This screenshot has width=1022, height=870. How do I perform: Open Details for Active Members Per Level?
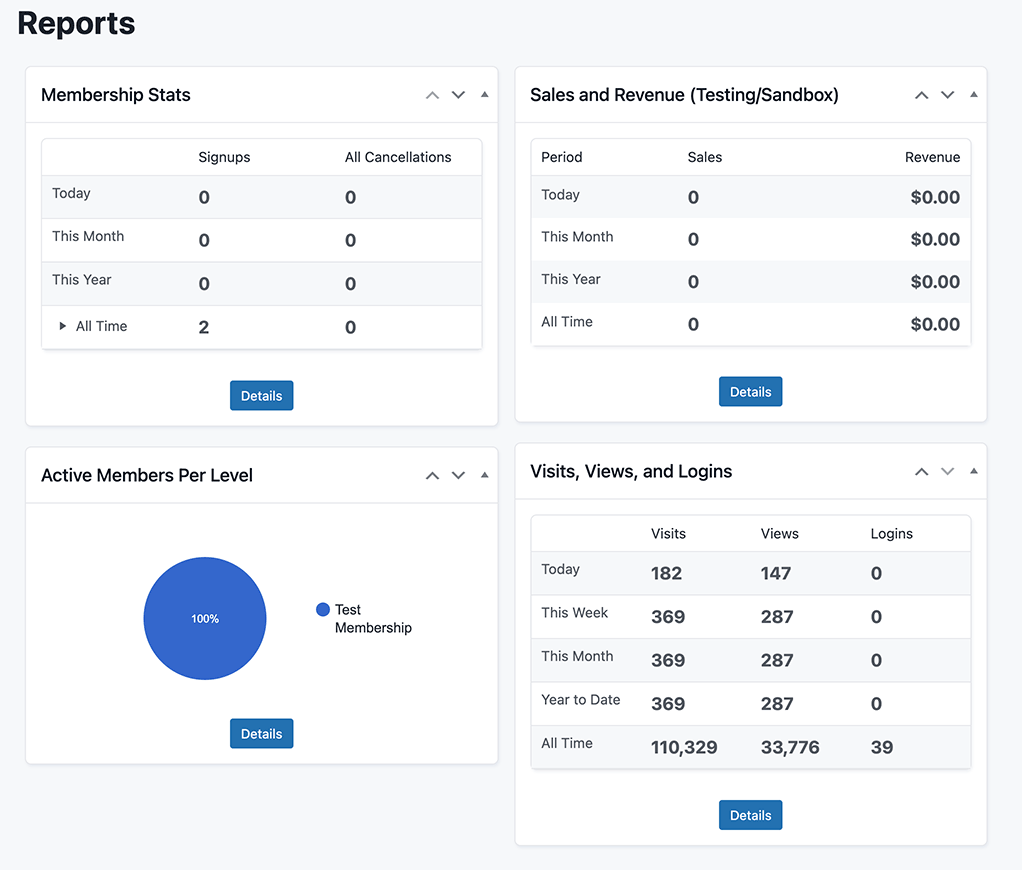point(261,733)
